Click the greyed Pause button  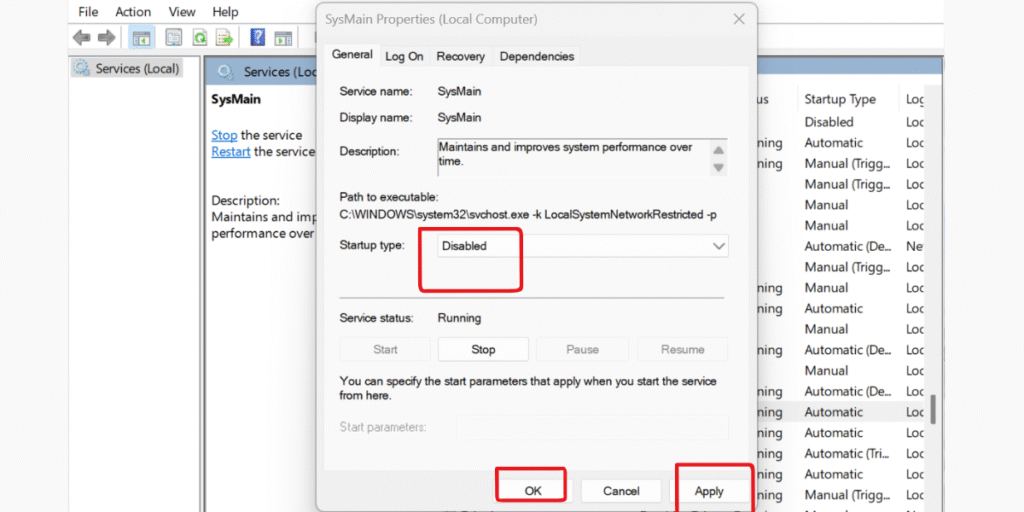tap(583, 349)
